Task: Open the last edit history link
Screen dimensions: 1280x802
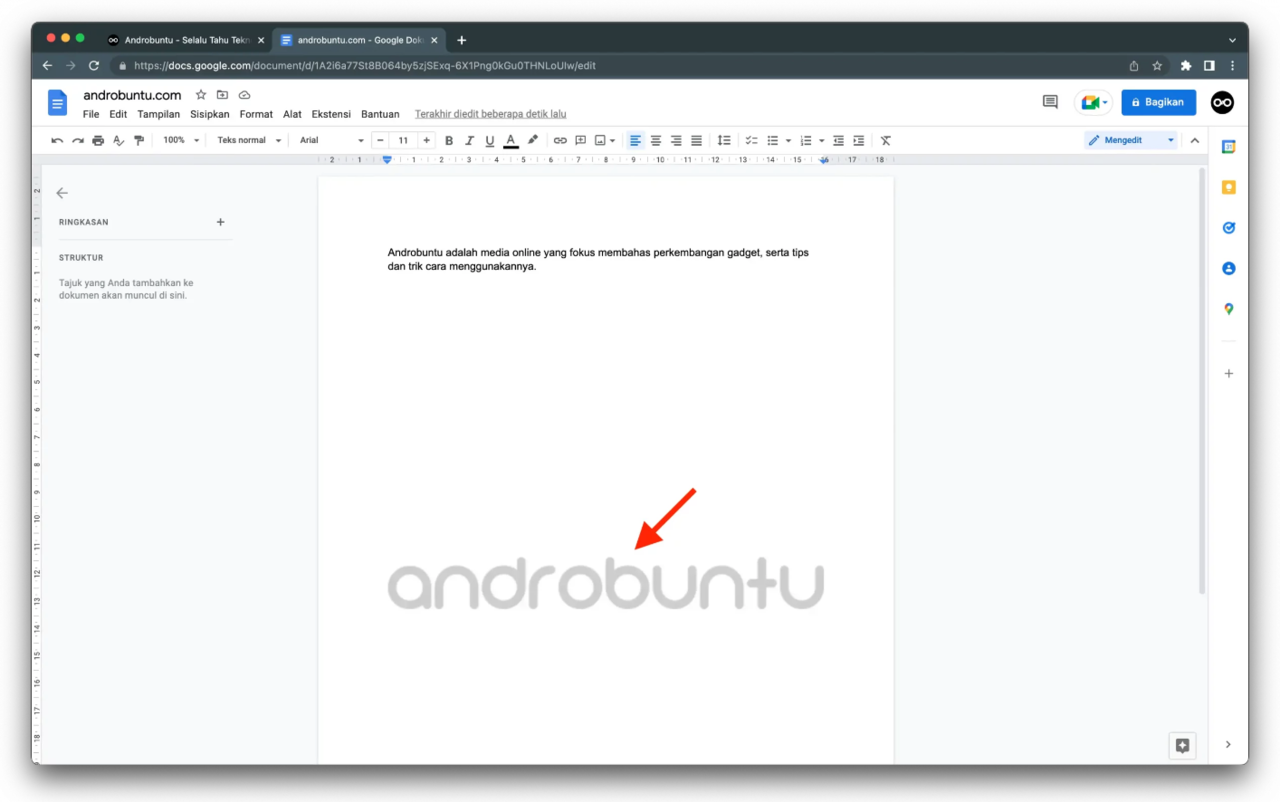Action: coord(490,114)
